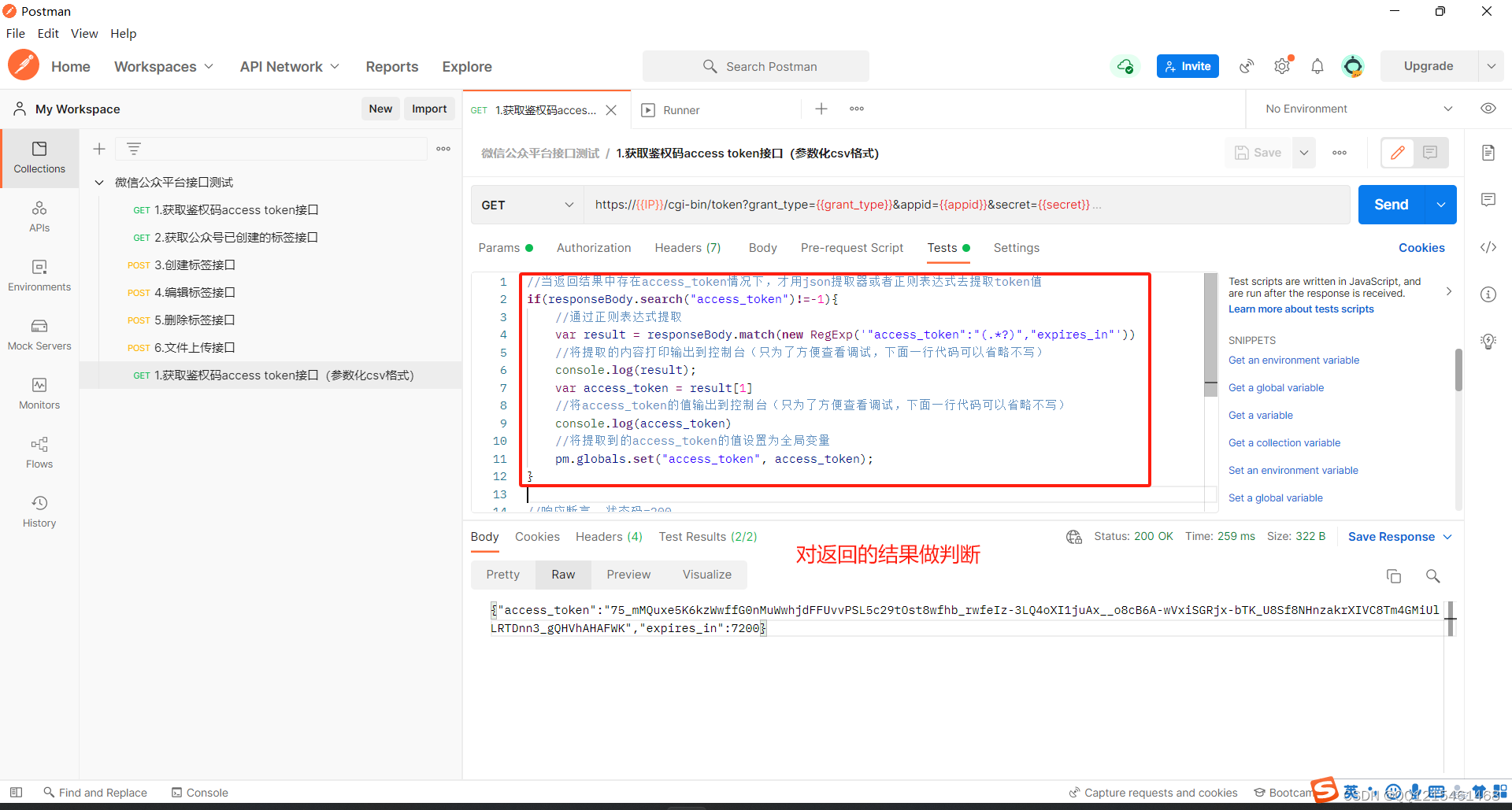Expand the Workspaces dropdown
This screenshot has width=1512, height=810.
164,67
